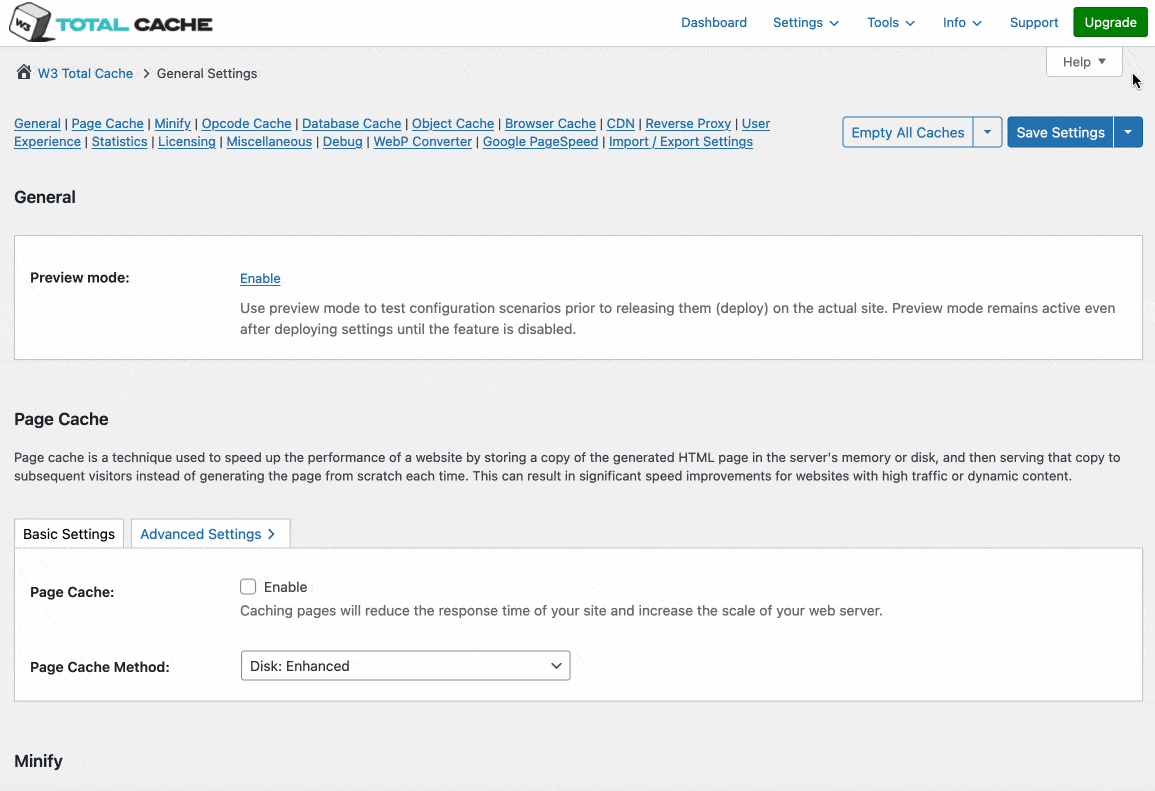Click the home icon in breadcrumb
The image size is (1155, 791).
coord(24,71)
